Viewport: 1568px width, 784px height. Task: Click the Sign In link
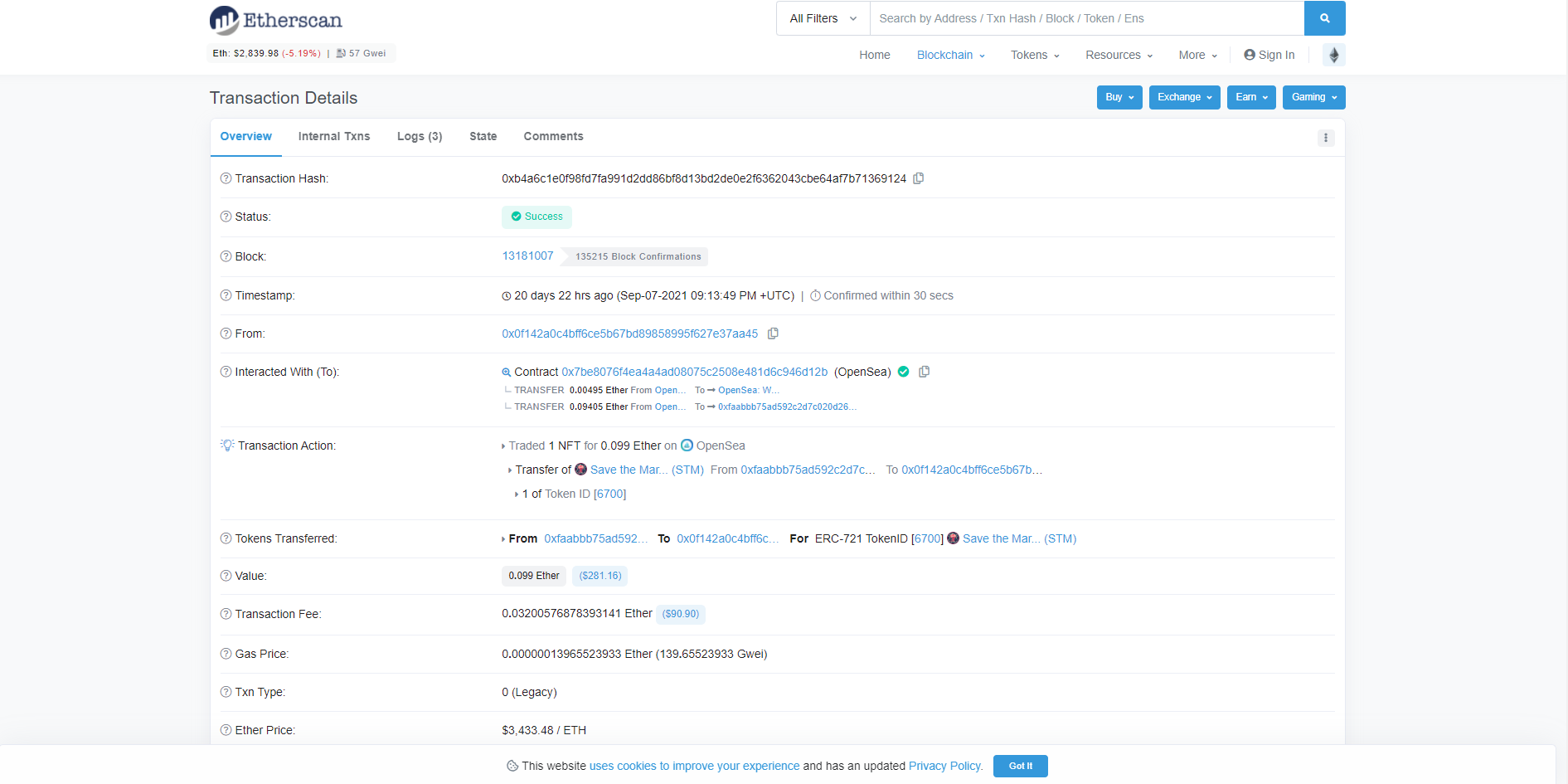click(x=1269, y=55)
